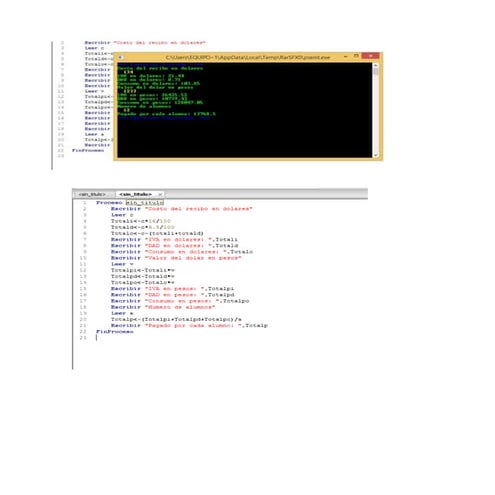Click console output "Consumo en pesos: 128047.05"
Screen dimensions: 495x495
point(160,102)
